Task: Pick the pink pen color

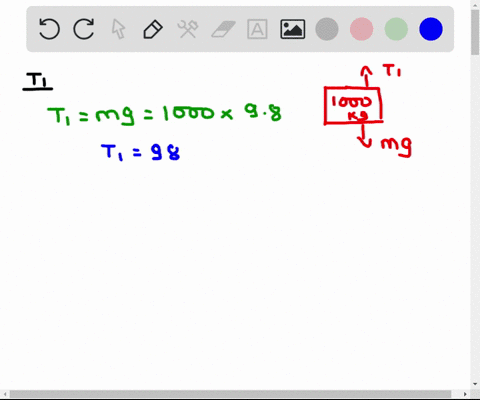Action: [362, 29]
